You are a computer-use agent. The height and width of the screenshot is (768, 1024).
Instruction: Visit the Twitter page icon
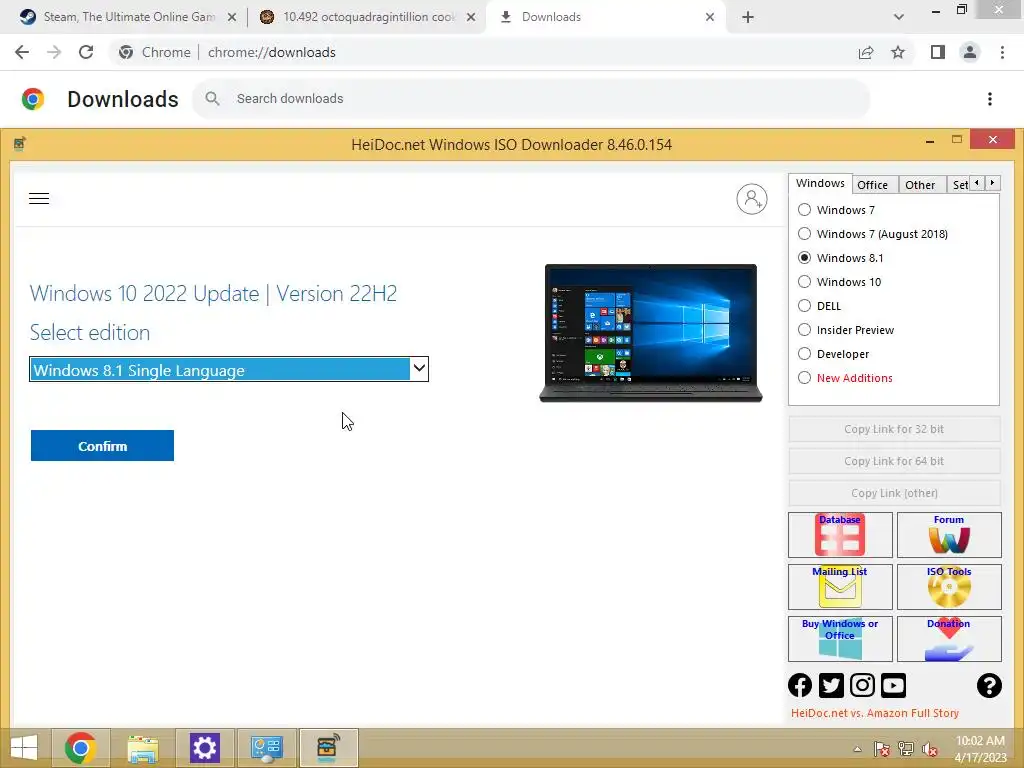tap(831, 685)
